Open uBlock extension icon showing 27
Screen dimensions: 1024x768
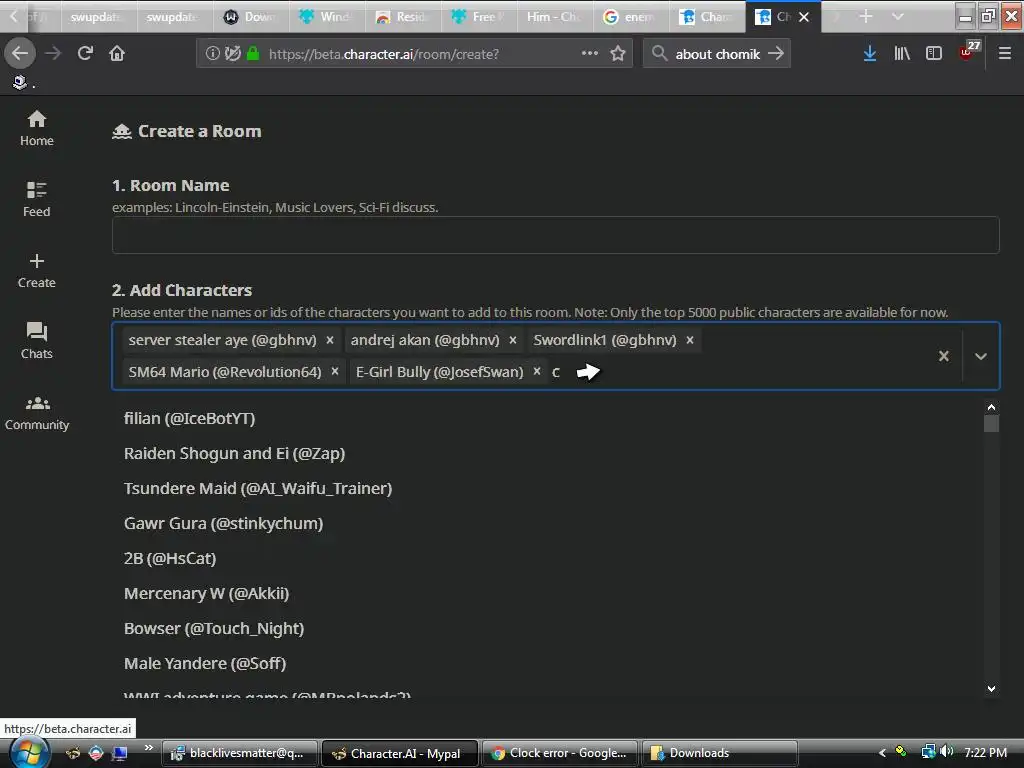[969, 51]
